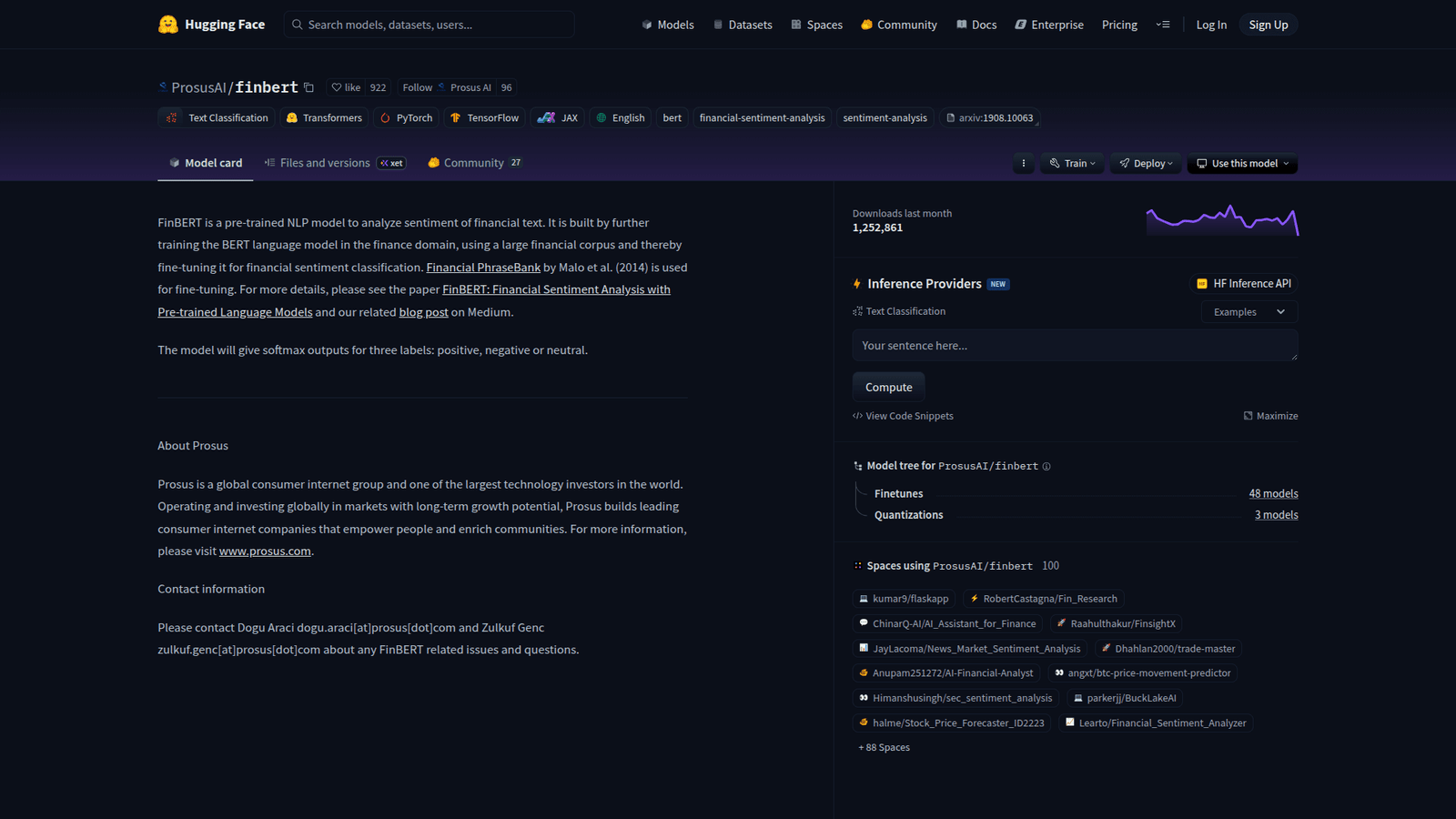Viewport: 1456px width, 819px height.
Task: Follow the Prosus AI organization
Action: click(x=418, y=88)
